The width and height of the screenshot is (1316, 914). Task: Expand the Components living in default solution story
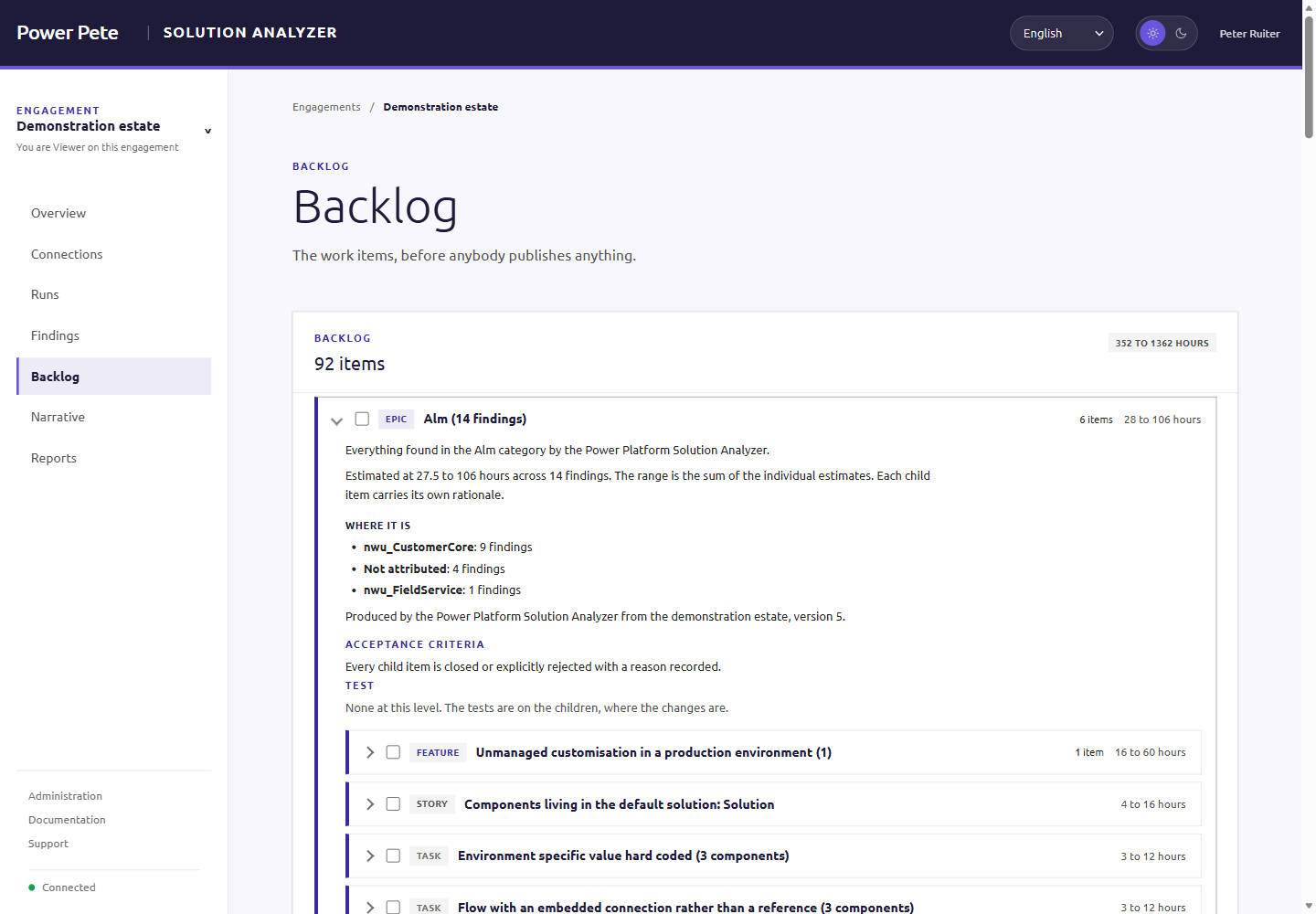click(x=370, y=804)
